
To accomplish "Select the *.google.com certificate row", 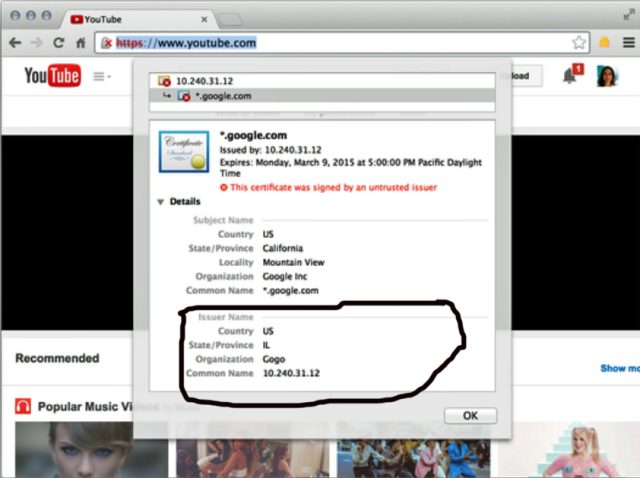I will 322,96.
